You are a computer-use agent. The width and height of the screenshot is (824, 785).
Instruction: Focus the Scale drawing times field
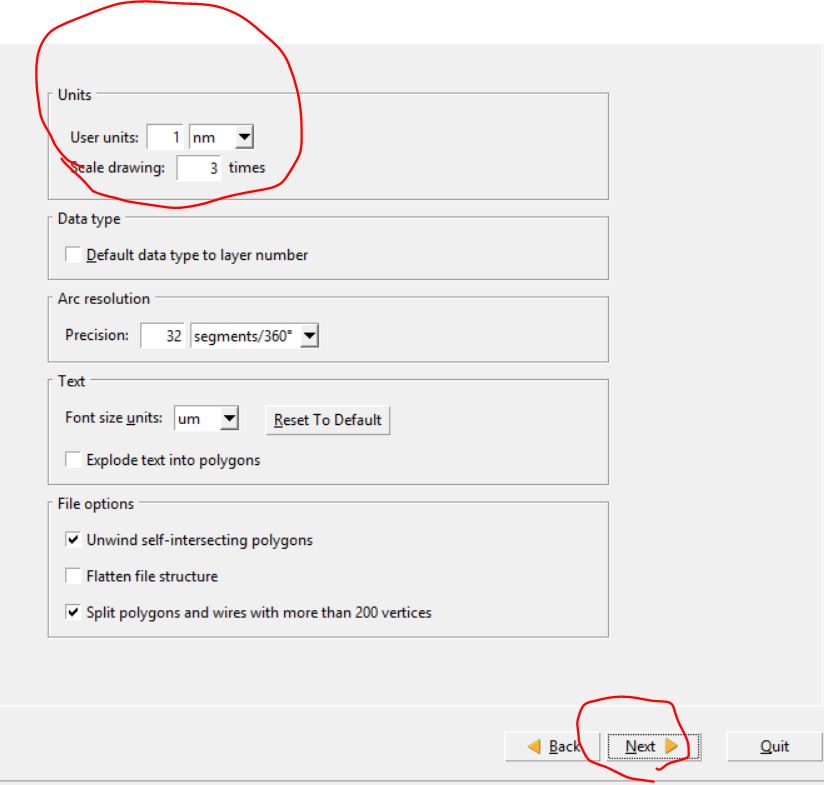[x=199, y=168]
